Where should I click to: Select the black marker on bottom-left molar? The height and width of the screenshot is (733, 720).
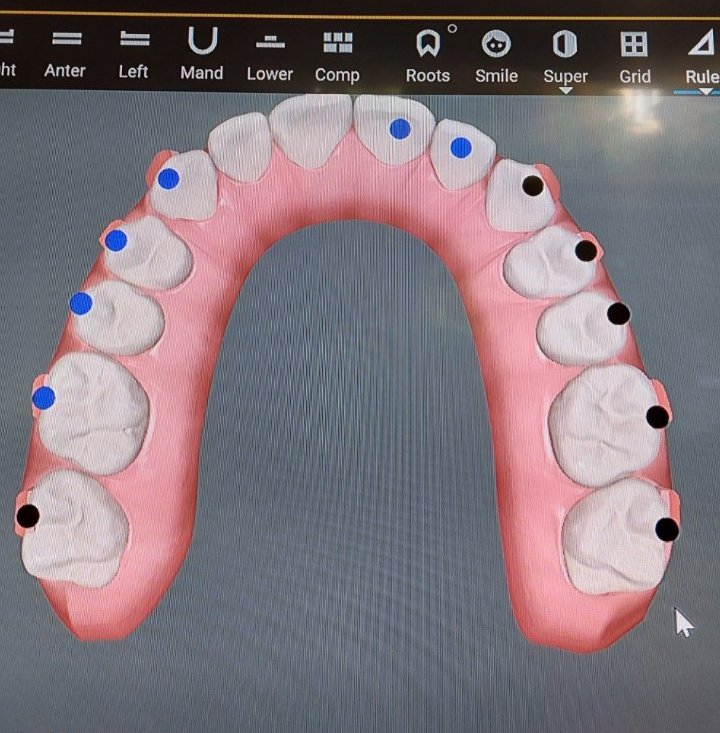click(28, 516)
